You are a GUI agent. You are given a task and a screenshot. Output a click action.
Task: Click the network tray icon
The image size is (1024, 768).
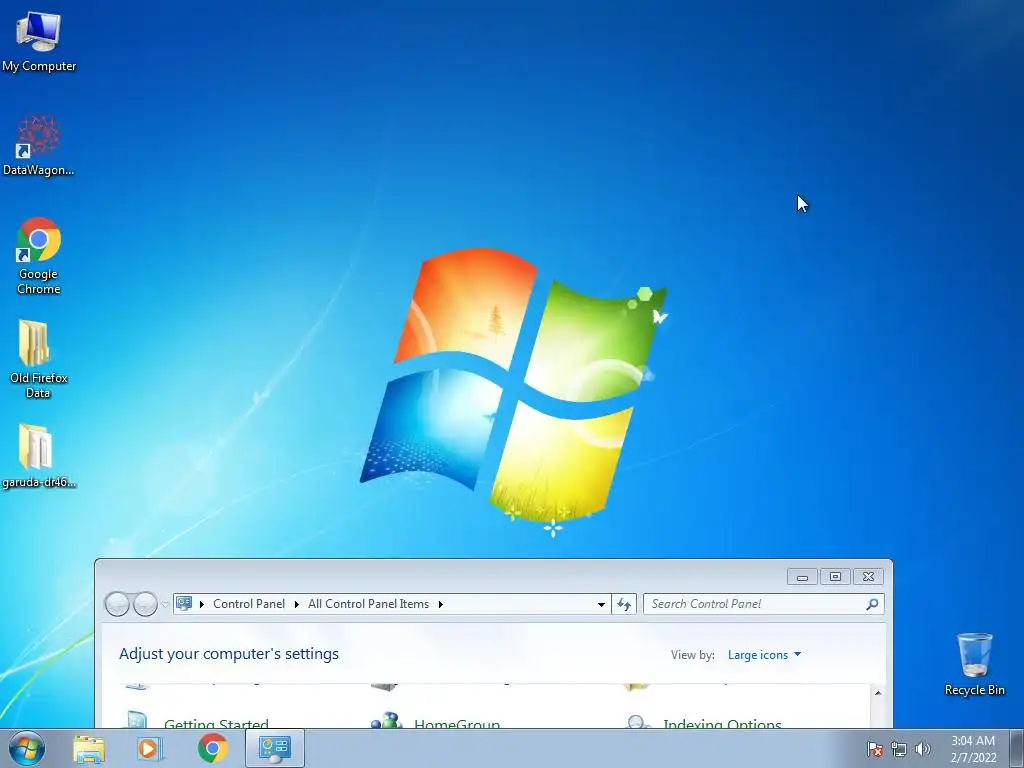(899, 749)
